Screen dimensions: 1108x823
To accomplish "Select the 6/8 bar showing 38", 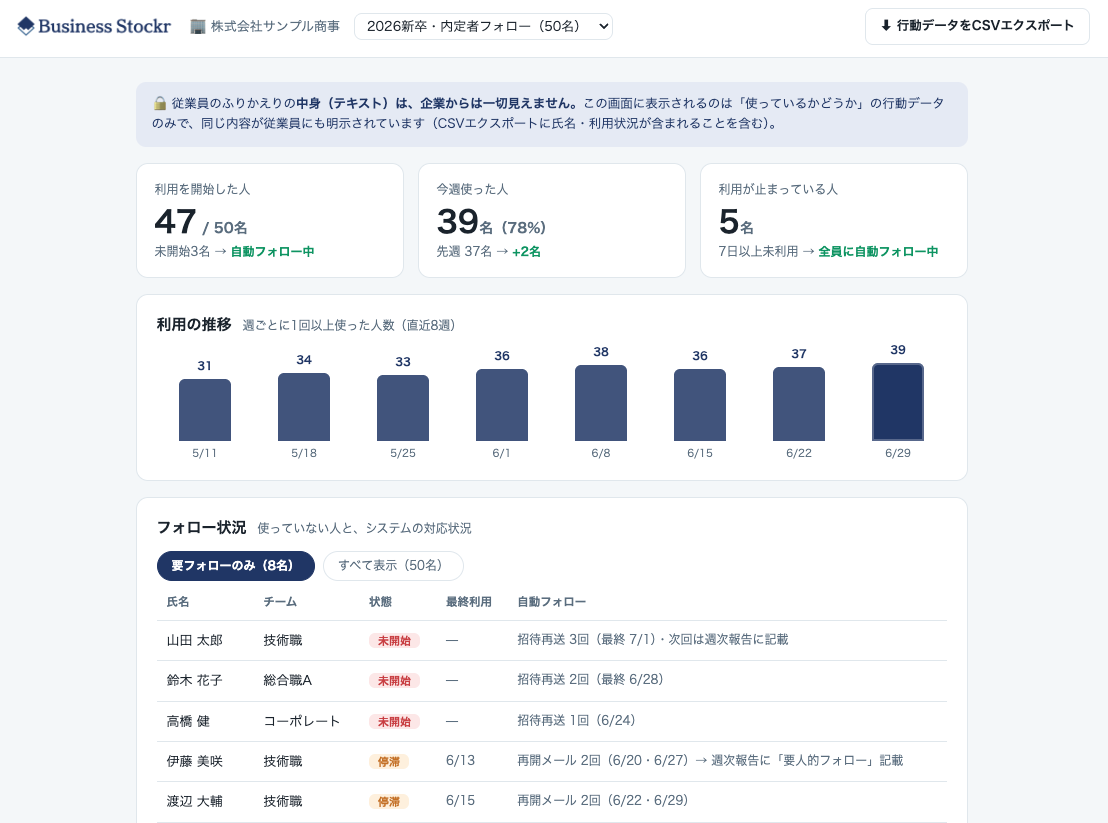I will 601,403.
